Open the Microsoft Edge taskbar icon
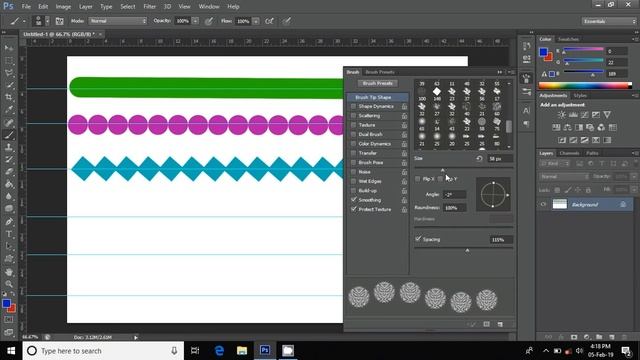The image size is (640, 360). click(x=219, y=351)
